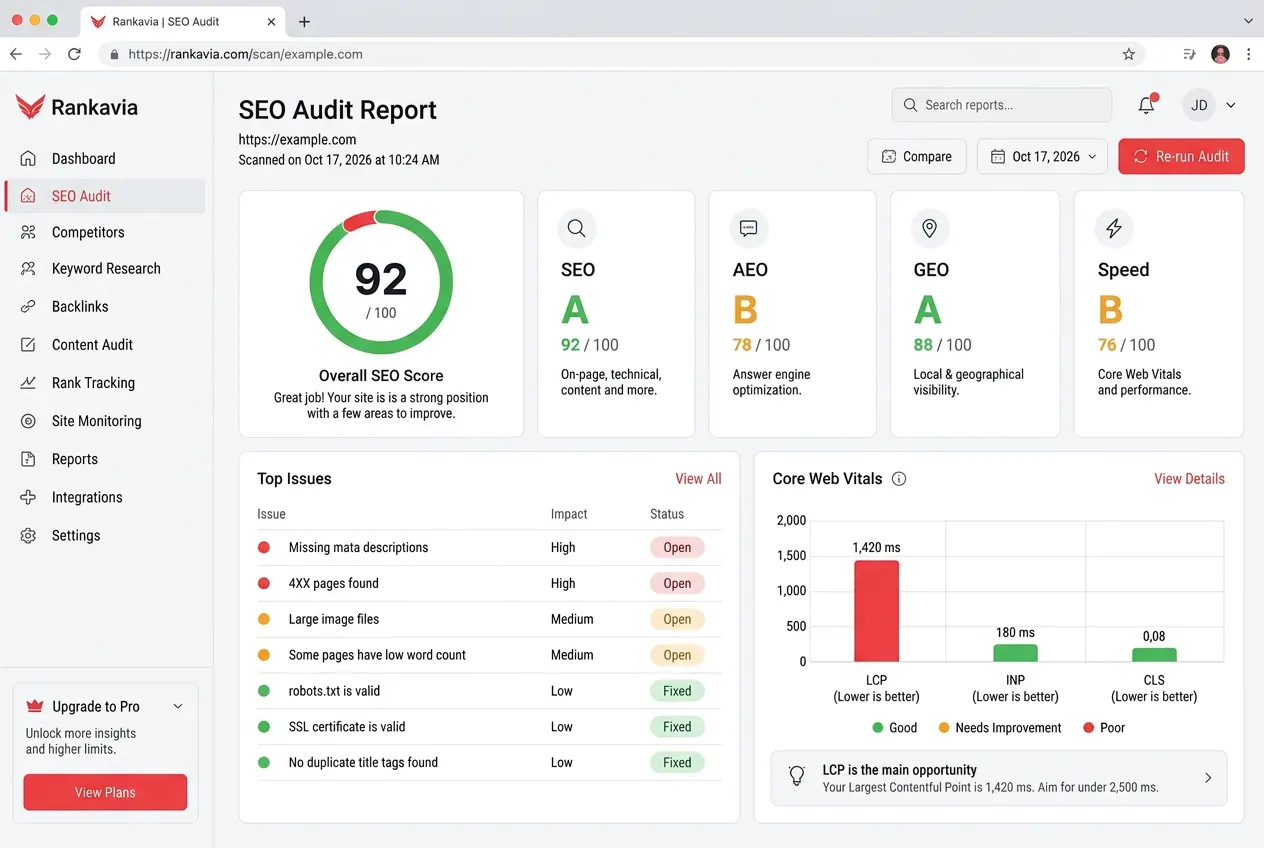Click the Rank Tracking chart icon
1264x848 pixels.
coord(29,383)
